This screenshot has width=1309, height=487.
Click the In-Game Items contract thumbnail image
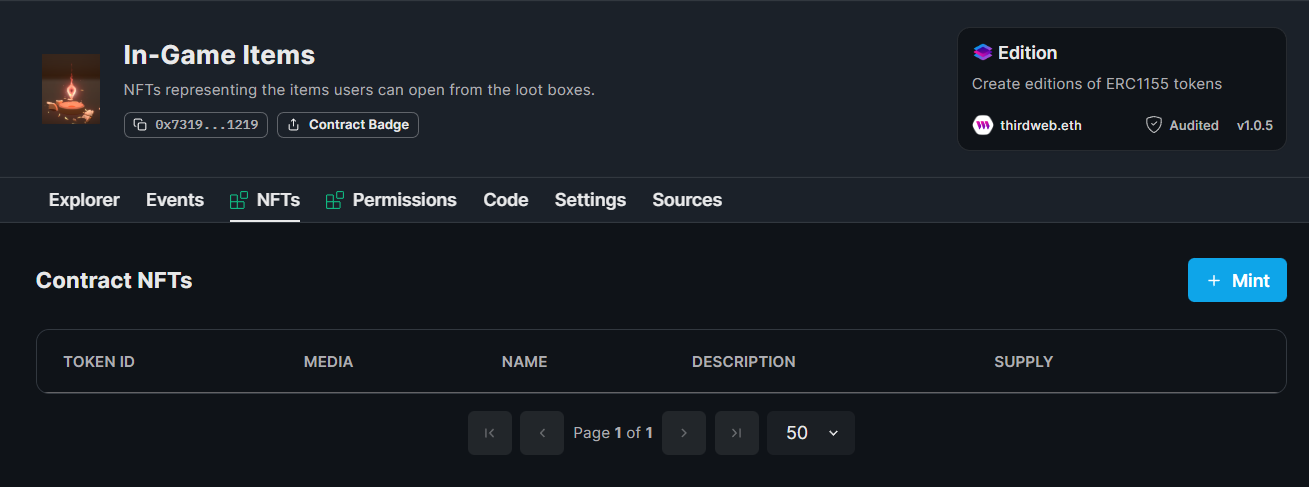pos(71,89)
